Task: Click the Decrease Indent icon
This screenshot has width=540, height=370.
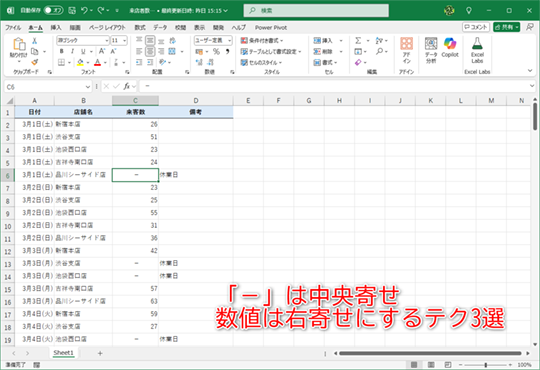Action: (139, 62)
